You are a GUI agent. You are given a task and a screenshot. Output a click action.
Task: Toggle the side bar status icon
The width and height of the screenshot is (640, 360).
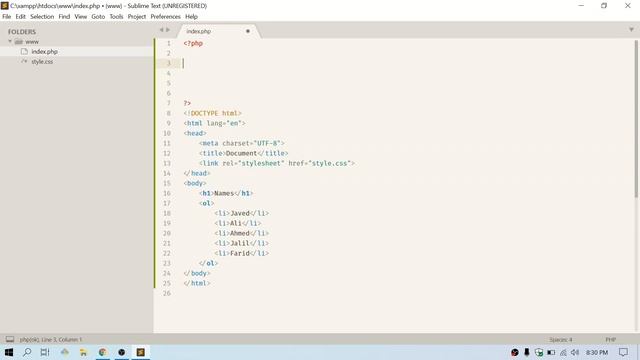[10, 339]
